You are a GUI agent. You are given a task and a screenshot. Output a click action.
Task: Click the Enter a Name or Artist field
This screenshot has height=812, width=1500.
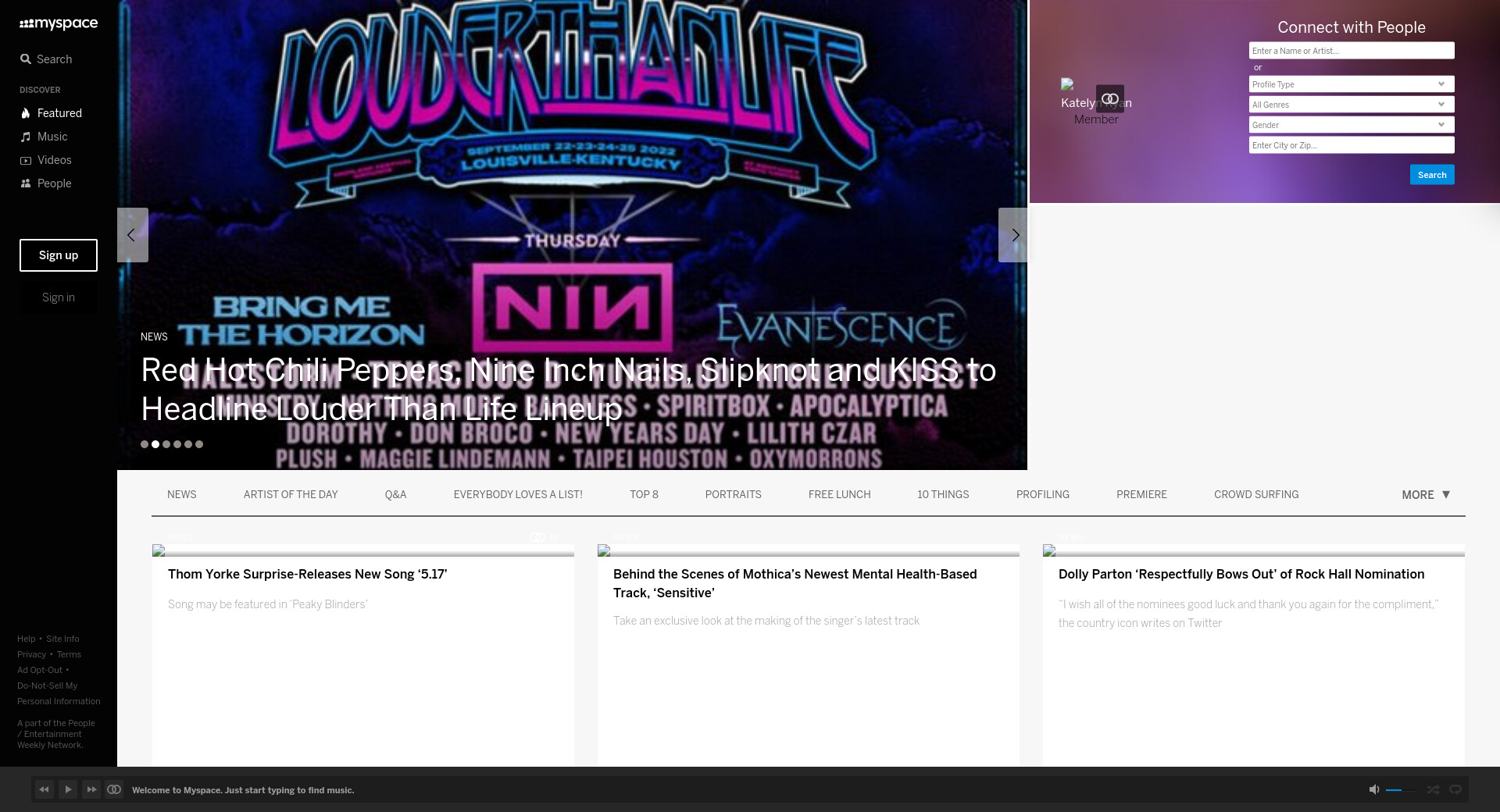pyautogui.click(x=1352, y=51)
